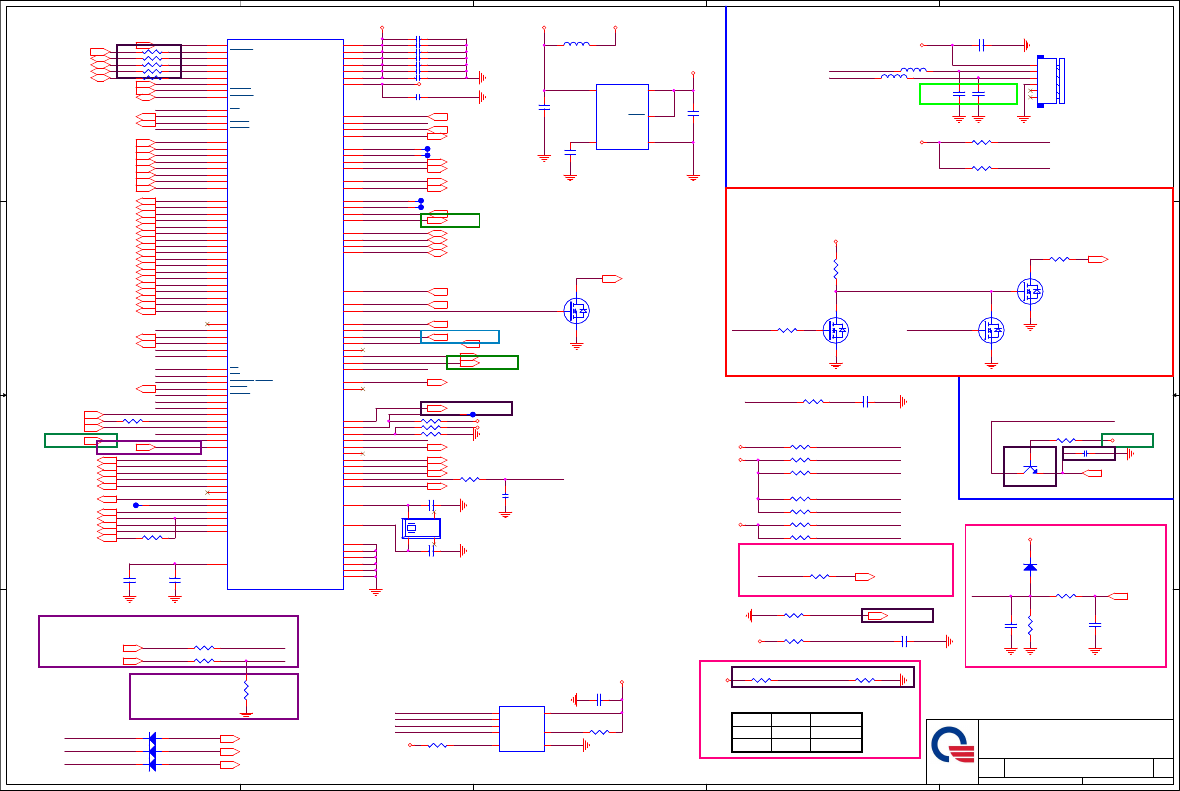The image size is (1180, 791).
Task: Click the lone MOSFET right of the large IC
Action: 576,311
